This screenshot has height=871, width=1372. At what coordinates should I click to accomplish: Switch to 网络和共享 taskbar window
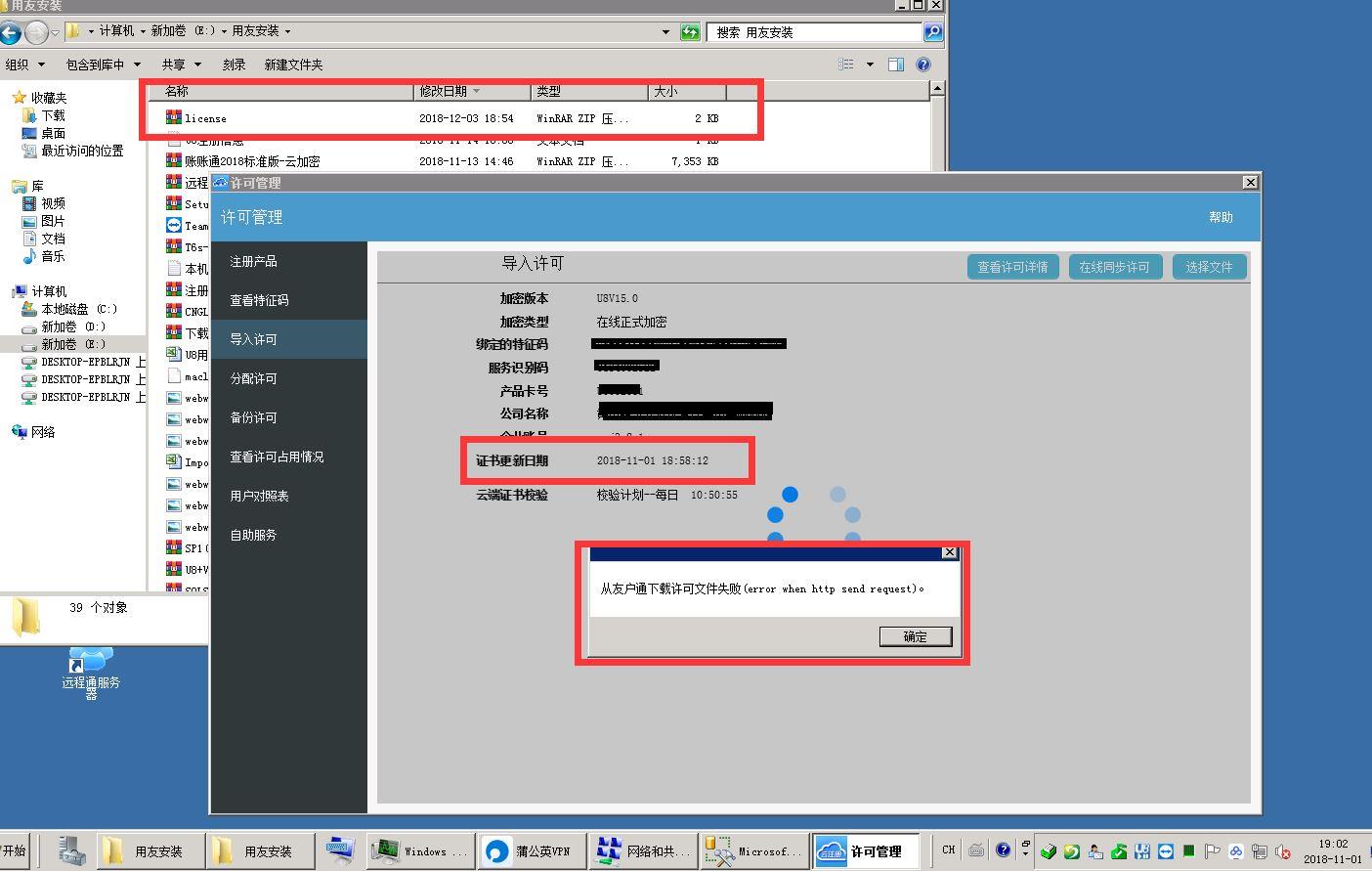642,851
